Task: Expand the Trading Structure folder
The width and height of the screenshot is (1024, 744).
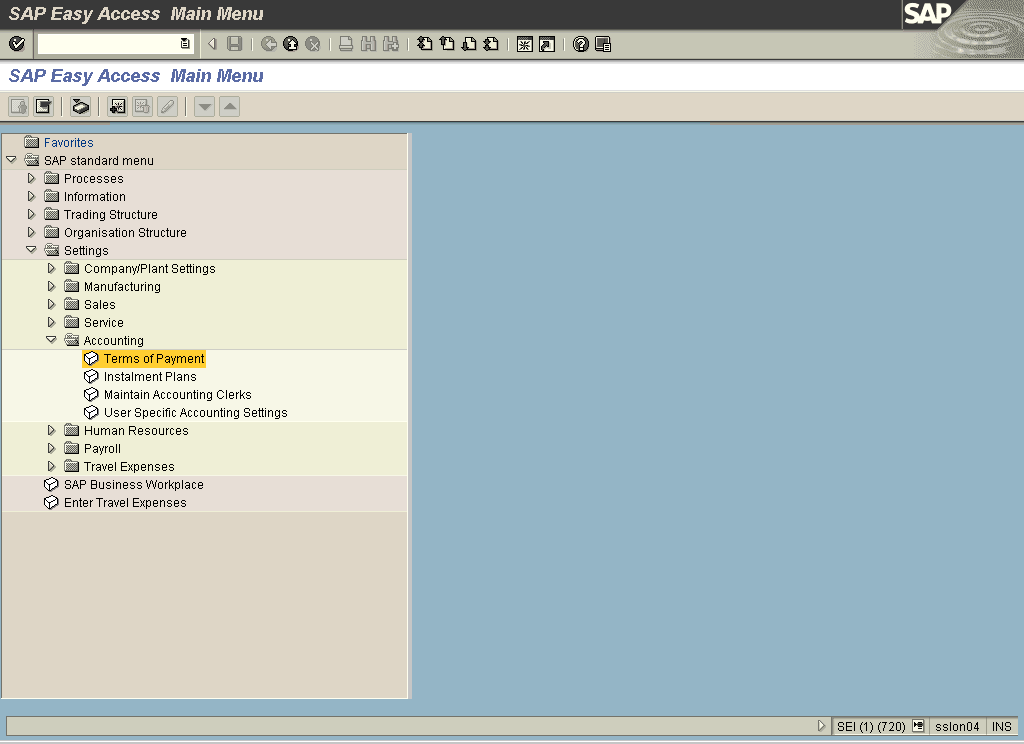Action: 31,214
